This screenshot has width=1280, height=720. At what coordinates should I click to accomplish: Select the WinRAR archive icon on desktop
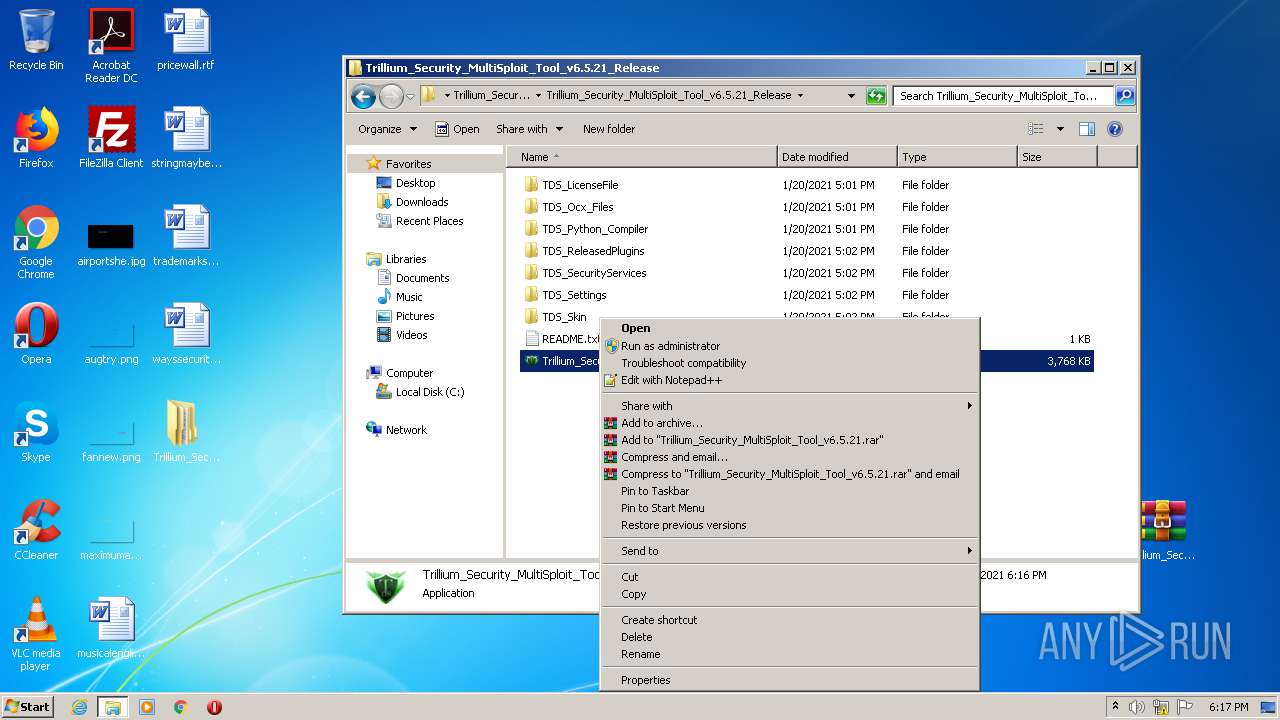pos(1163,530)
